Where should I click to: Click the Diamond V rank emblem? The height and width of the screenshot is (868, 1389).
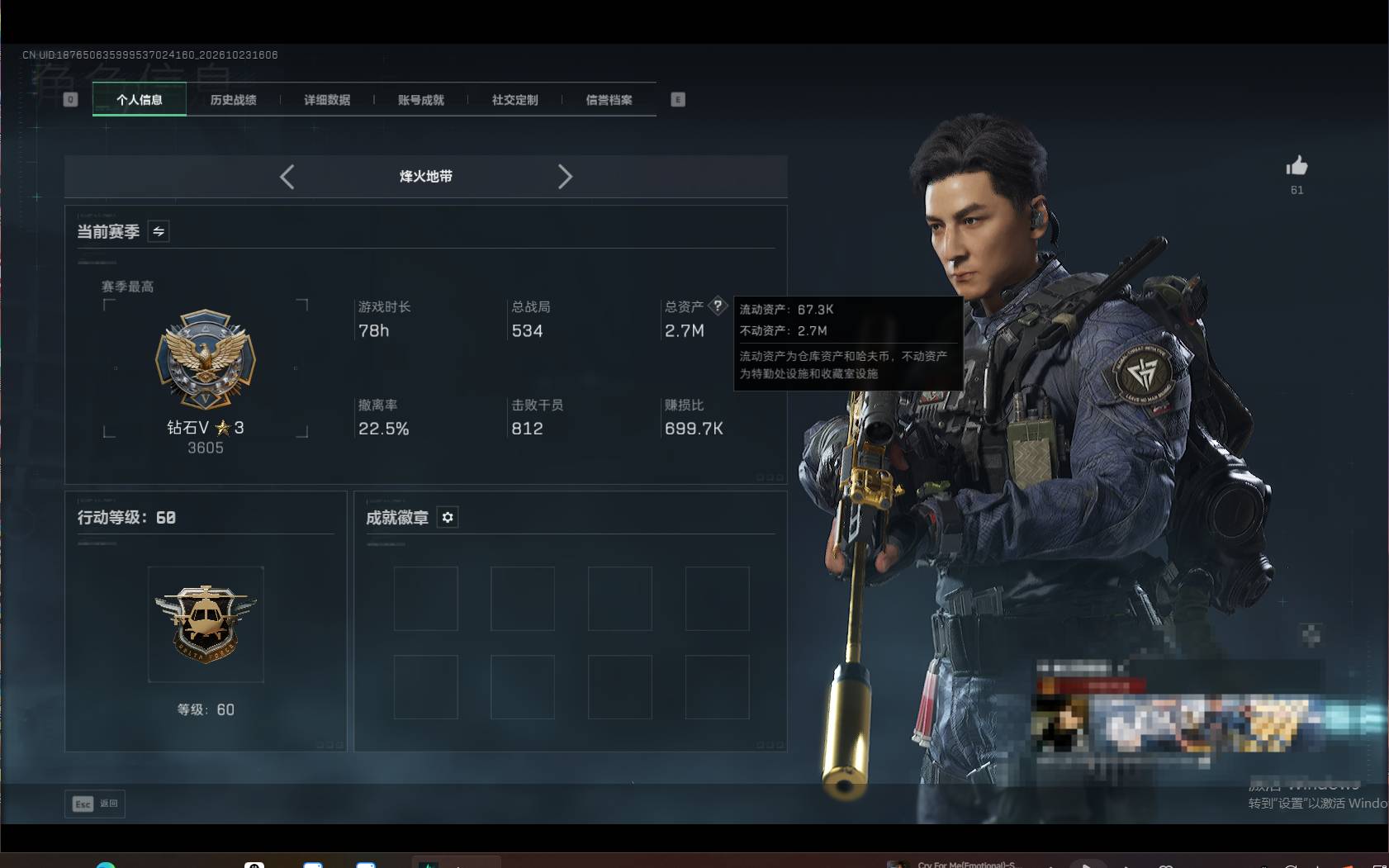point(206,359)
